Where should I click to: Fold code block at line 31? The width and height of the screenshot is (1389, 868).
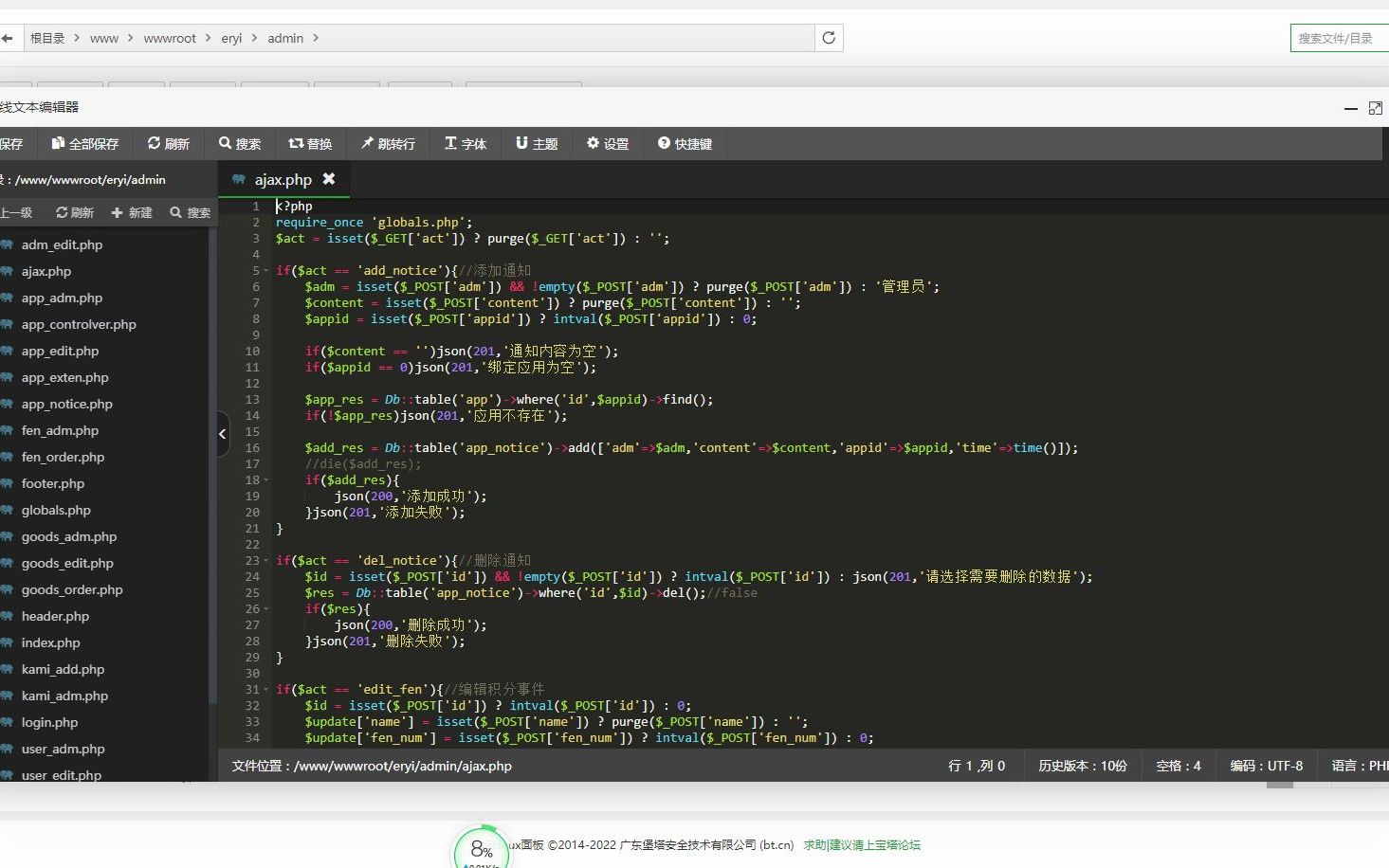[x=266, y=690]
